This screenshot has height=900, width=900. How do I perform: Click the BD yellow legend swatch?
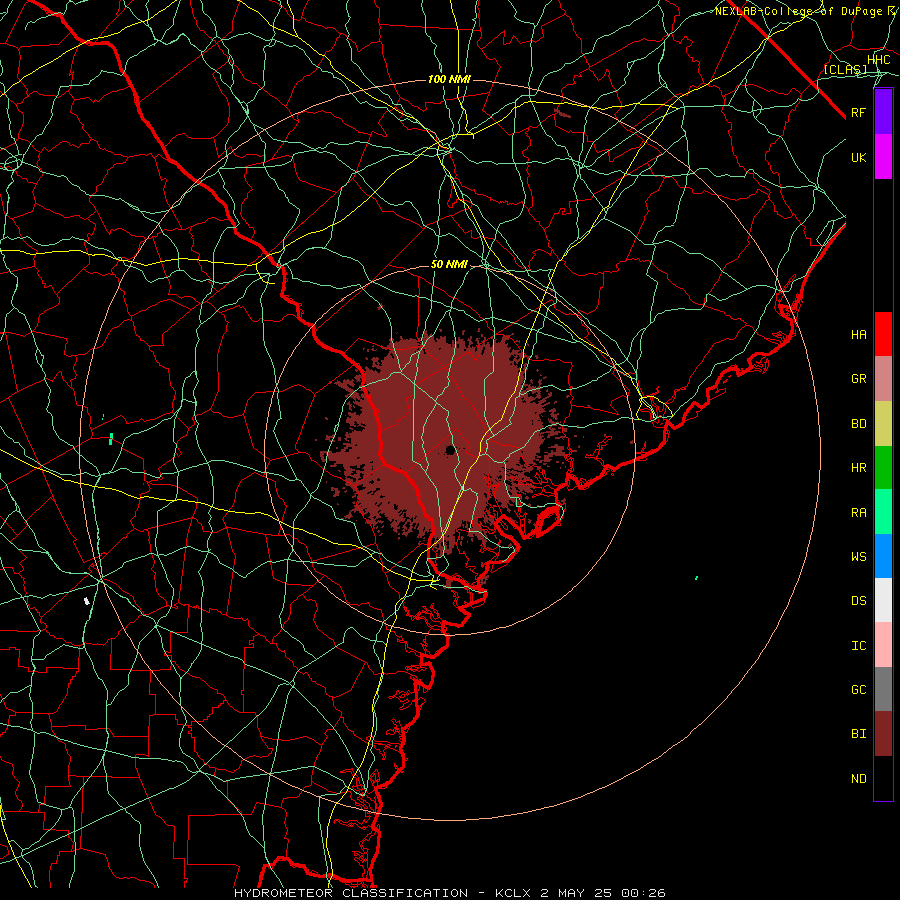point(883,423)
